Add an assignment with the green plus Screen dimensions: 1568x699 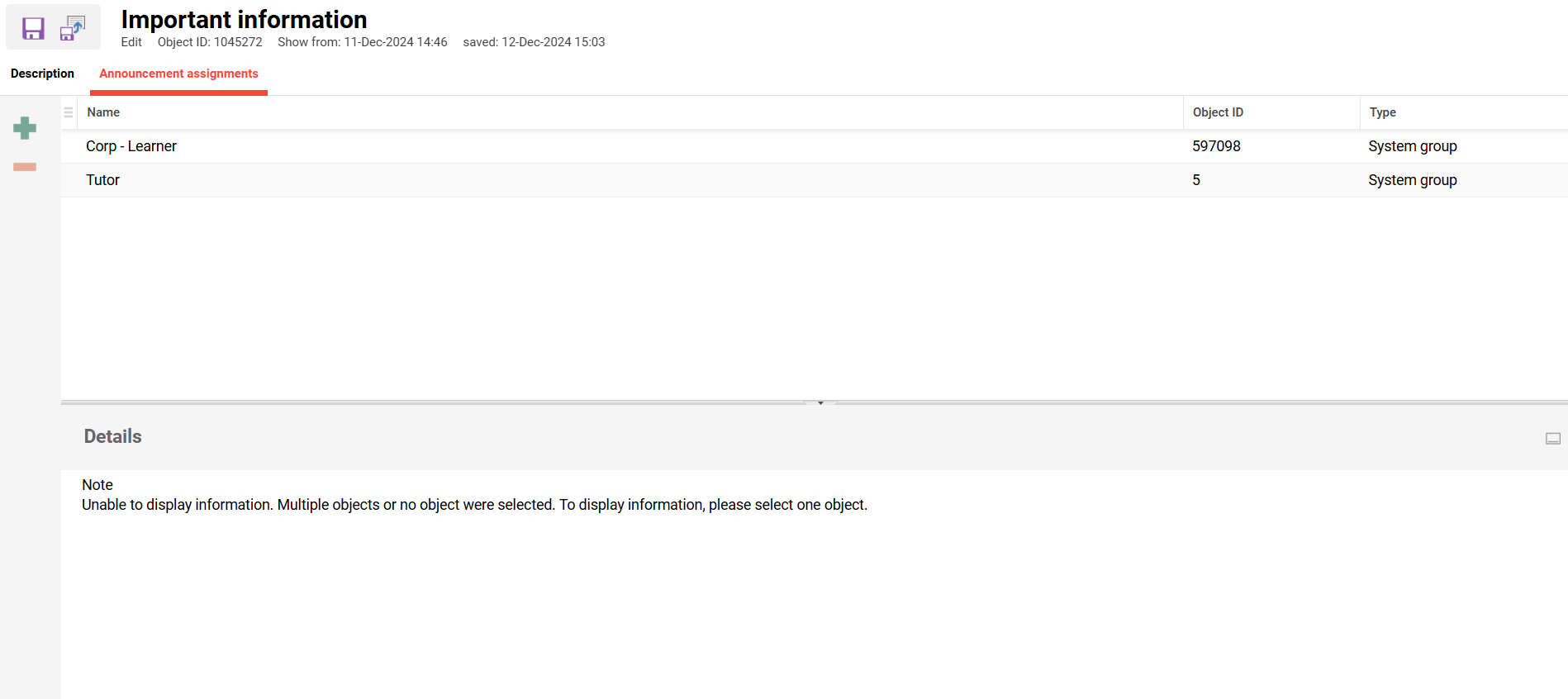(25, 128)
